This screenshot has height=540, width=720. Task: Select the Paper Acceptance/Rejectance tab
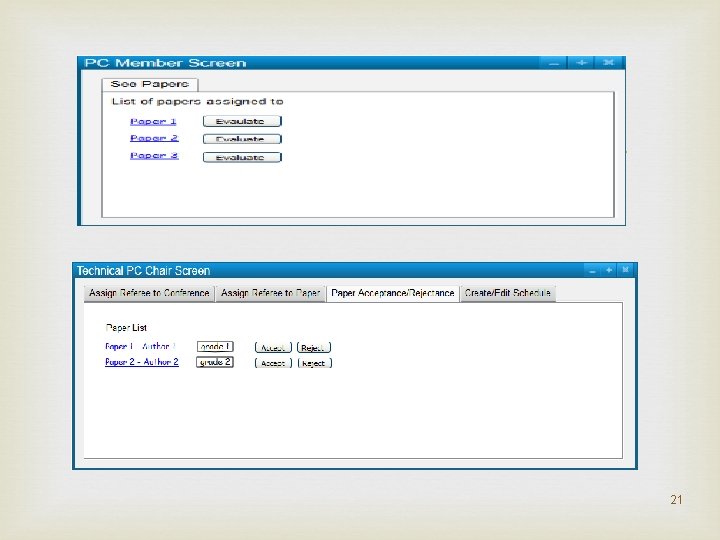pyautogui.click(x=393, y=293)
